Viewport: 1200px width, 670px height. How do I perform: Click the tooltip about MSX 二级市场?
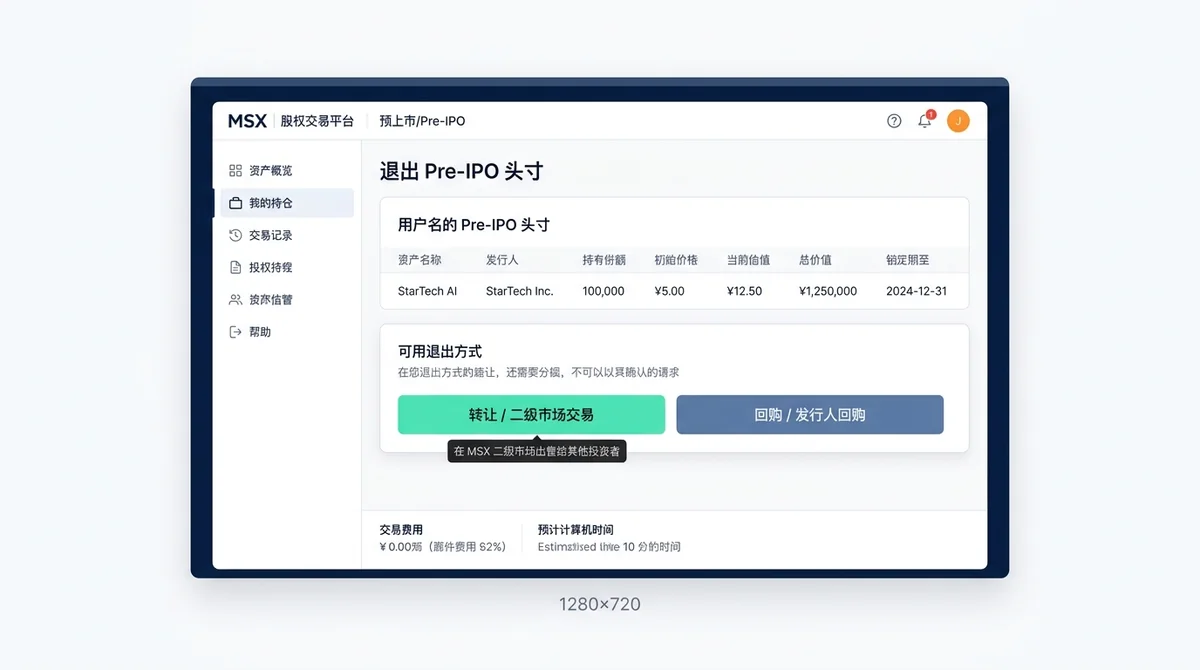[537, 451]
